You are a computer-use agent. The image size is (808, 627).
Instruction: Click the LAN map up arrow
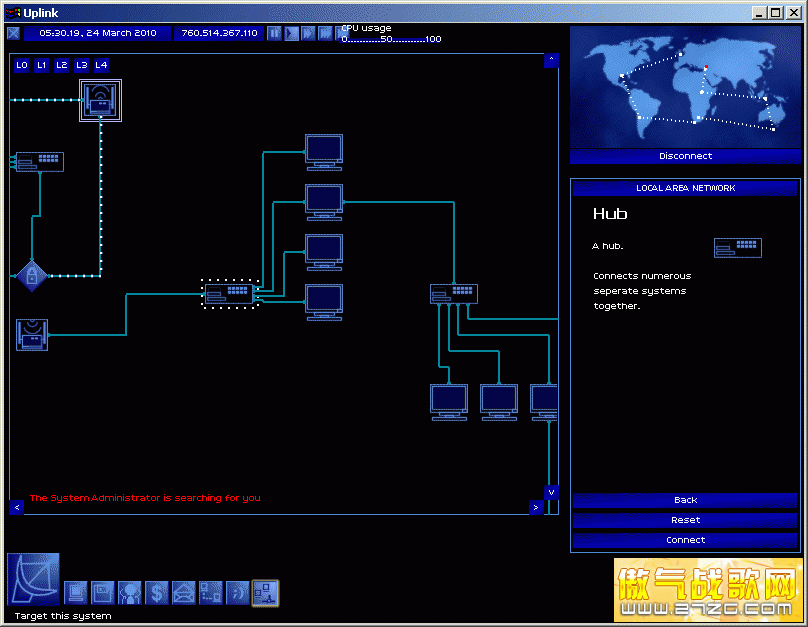tap(551, 60)
